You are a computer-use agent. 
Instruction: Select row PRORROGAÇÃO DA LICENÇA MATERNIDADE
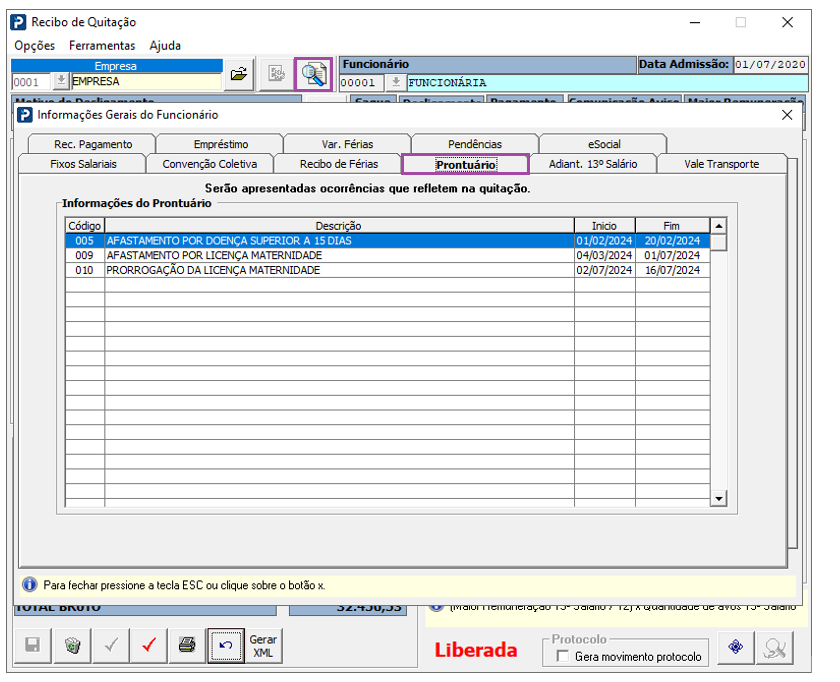pyautogui.click(x=388, y=270)
